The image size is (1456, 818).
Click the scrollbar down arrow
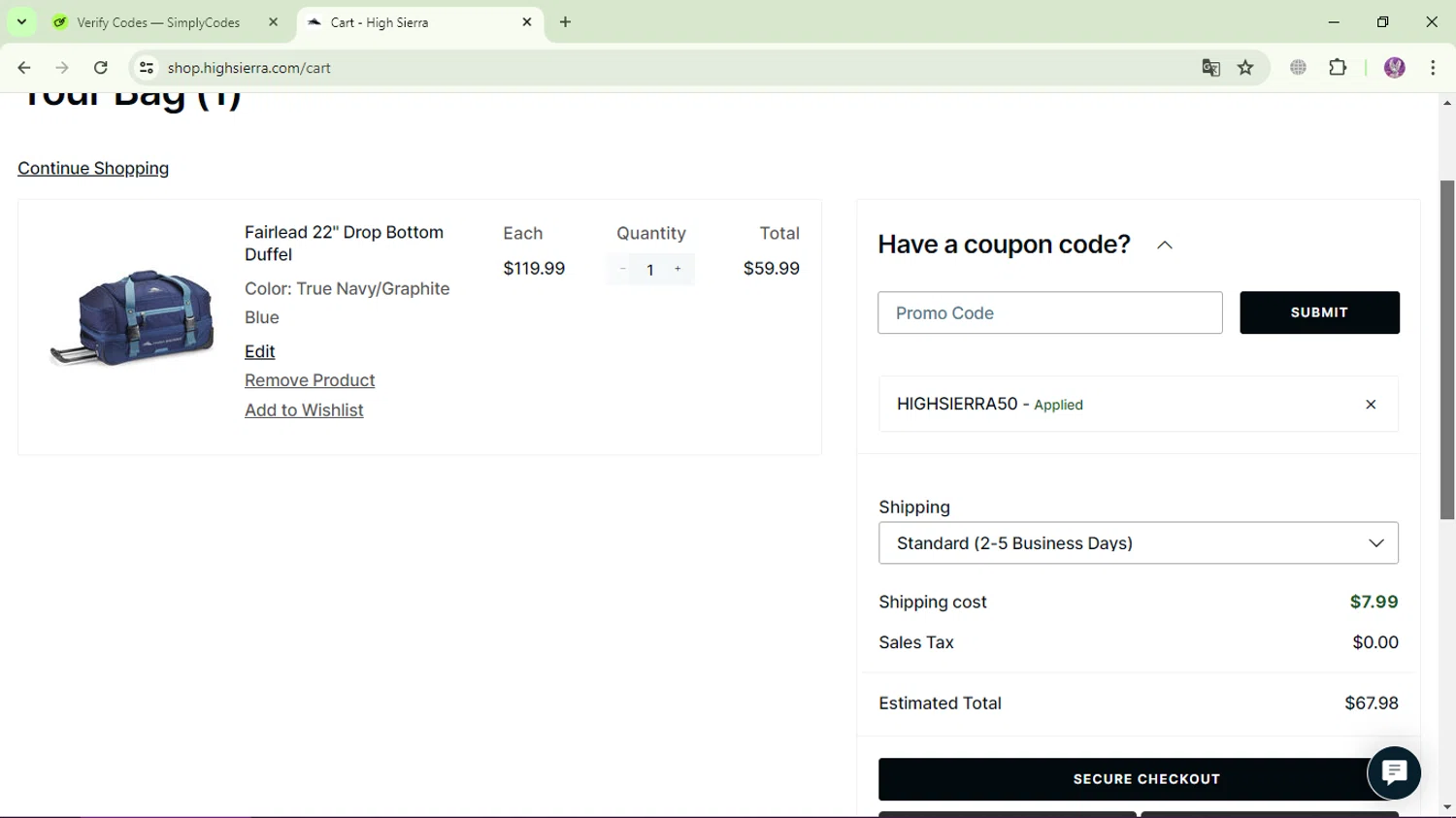(1447, 807)
